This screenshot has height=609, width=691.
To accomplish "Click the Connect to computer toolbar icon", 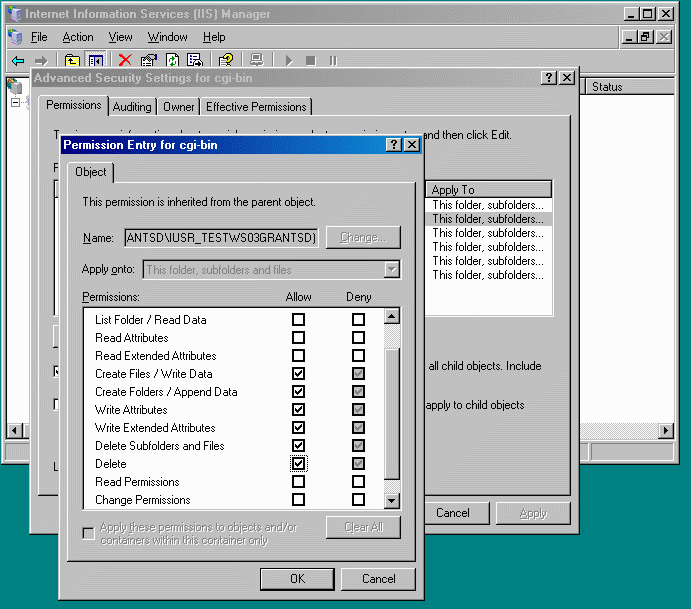I will click(257, 60).
